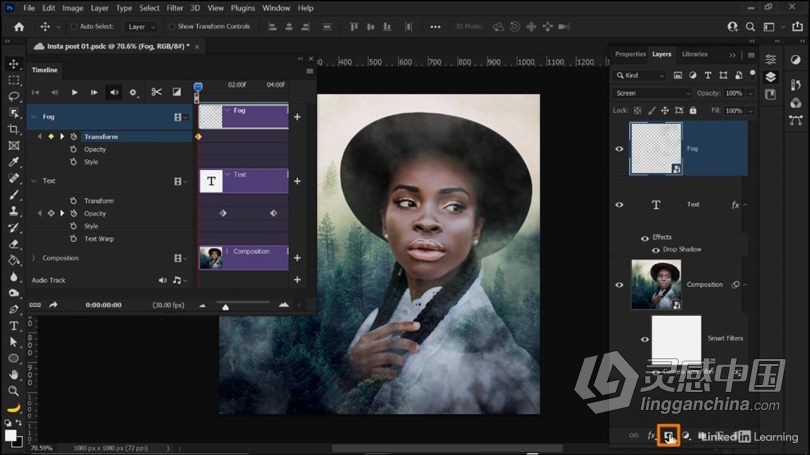Check Show Transform Controls
Screen dimensions: 810x455
172,26
